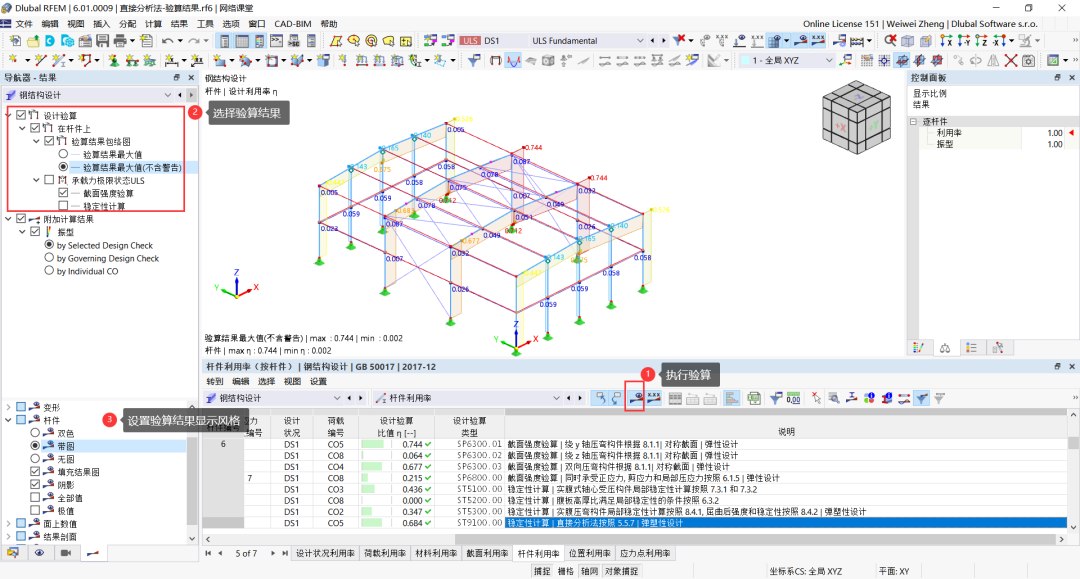Viewport: 1080px width, 579px height.
Task: Click the nodal support tool icon
Action: [x=114, y=61]
